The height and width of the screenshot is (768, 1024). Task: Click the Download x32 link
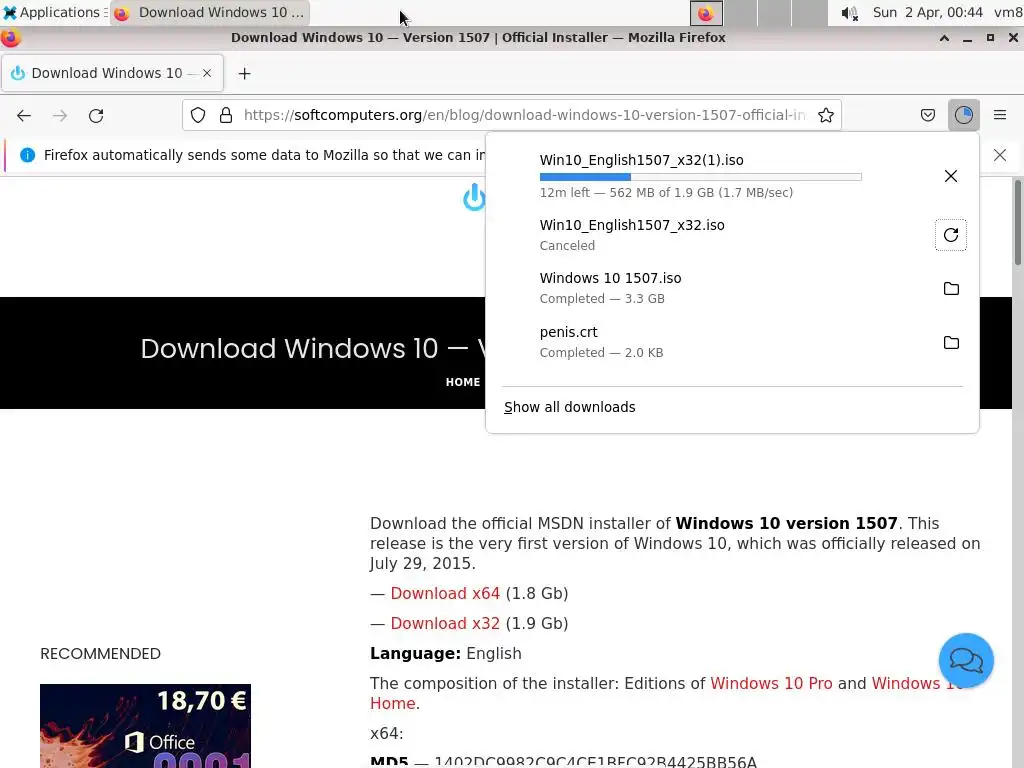pyautogui.click(x=445, y=624)
